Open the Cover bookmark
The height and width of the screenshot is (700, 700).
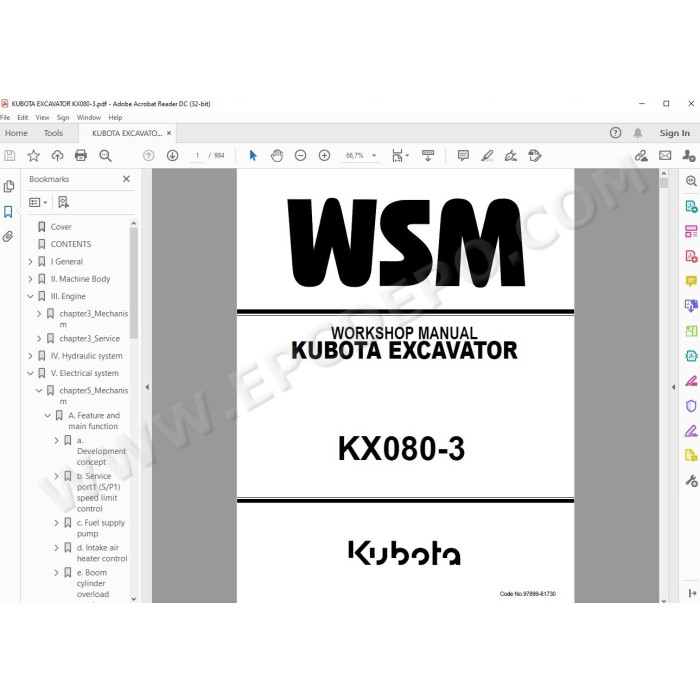click(61, 227)
